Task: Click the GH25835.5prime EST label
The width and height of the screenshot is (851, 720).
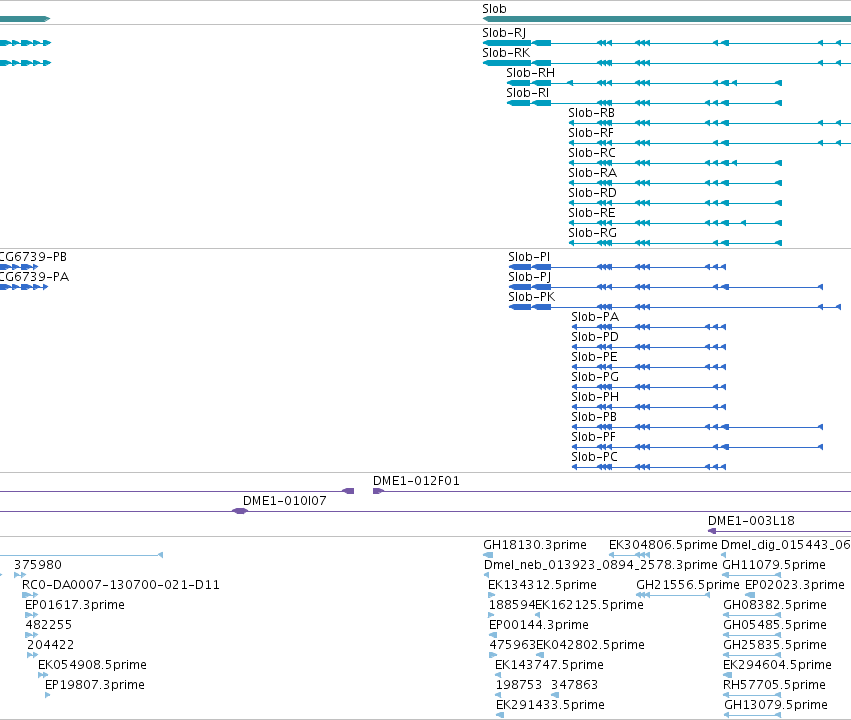Action: point(774,646)
